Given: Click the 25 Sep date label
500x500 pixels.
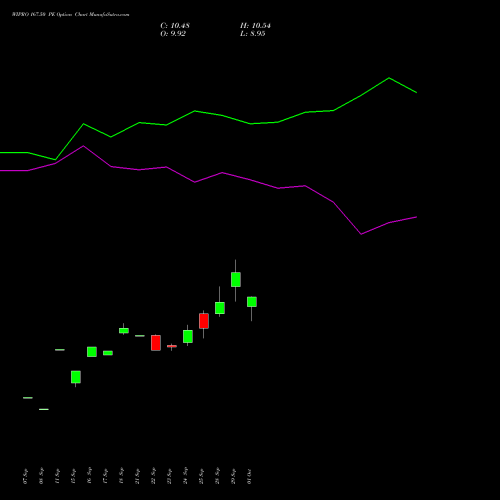Looking at the screenshot, I should pos(201,476).
